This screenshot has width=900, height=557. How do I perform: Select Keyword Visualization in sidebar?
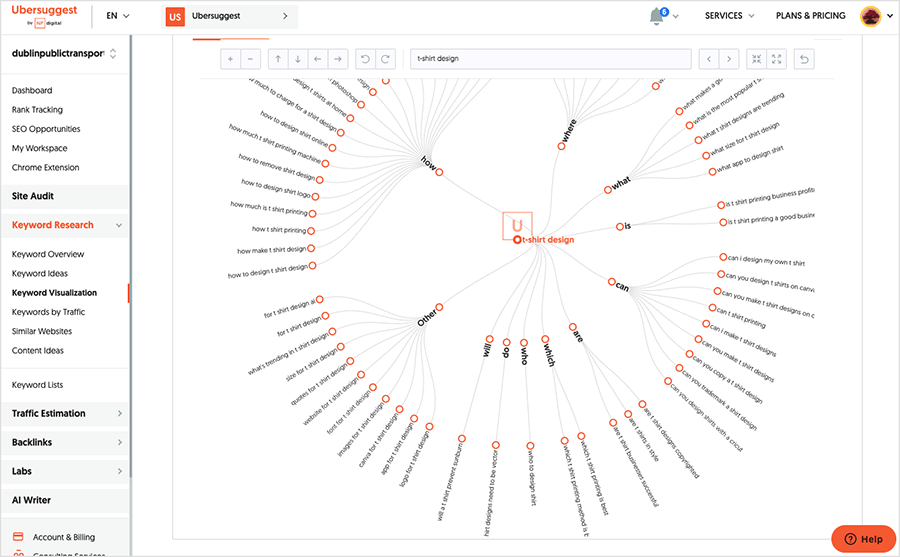pos(55,293)
